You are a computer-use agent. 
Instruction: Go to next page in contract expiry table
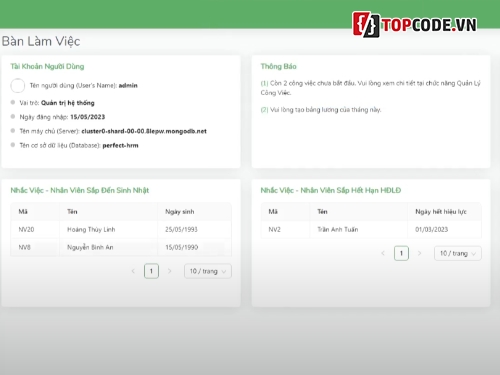(419, 253)
